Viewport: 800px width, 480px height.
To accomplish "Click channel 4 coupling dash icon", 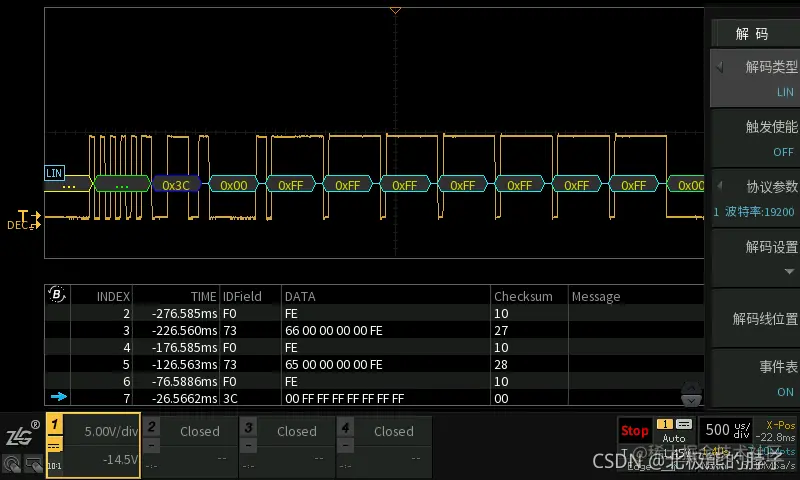I will [x=345, y=446].
